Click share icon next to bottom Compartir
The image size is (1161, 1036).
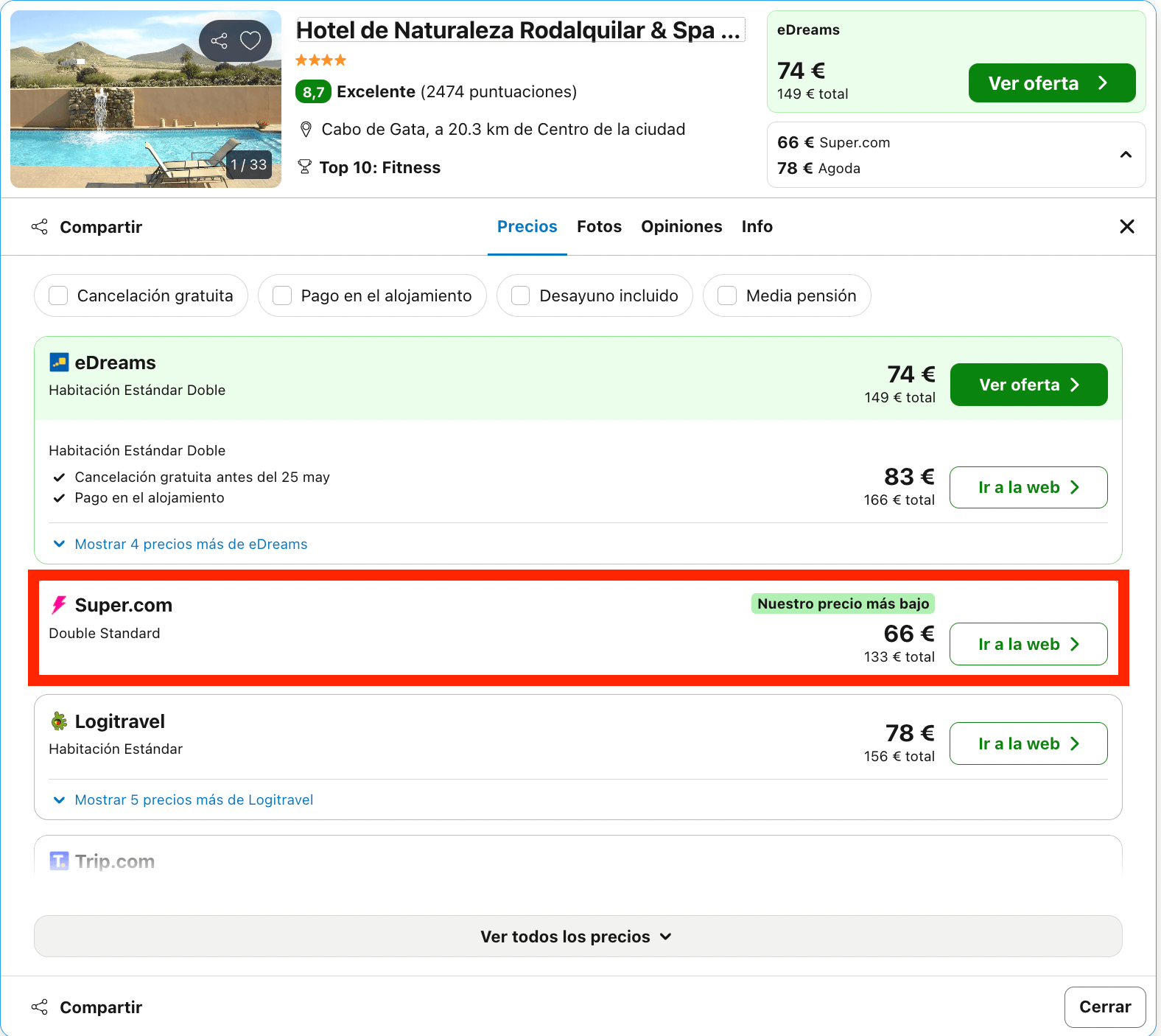click(x=40, y=1007)
